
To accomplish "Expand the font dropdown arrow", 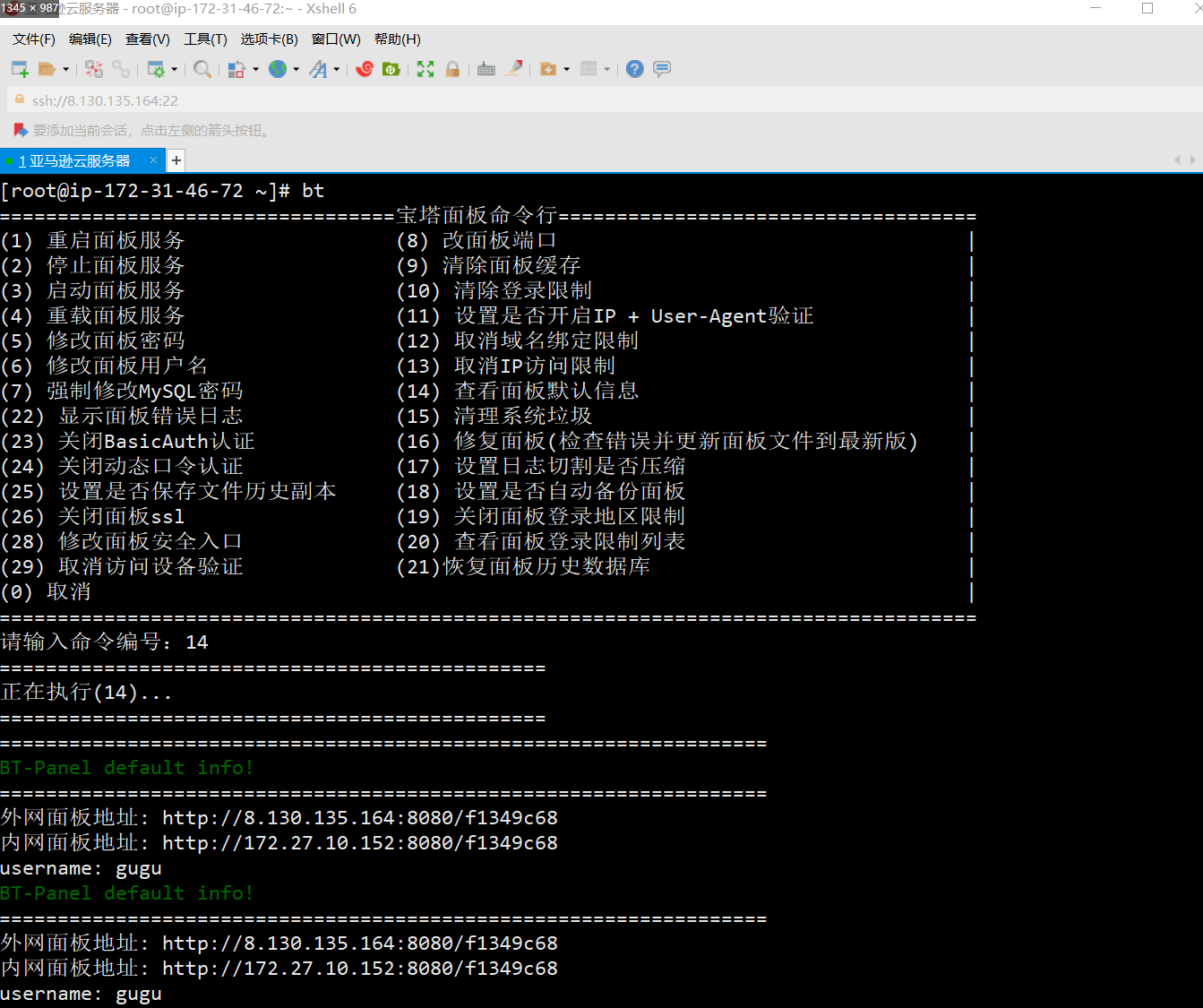I will point(337,69).
